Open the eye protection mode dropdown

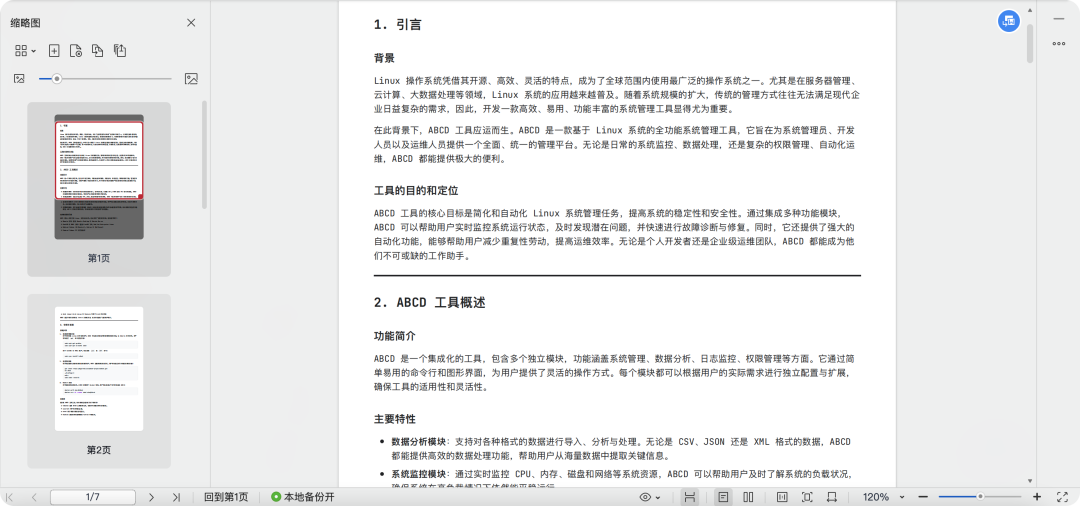[650, 497]
